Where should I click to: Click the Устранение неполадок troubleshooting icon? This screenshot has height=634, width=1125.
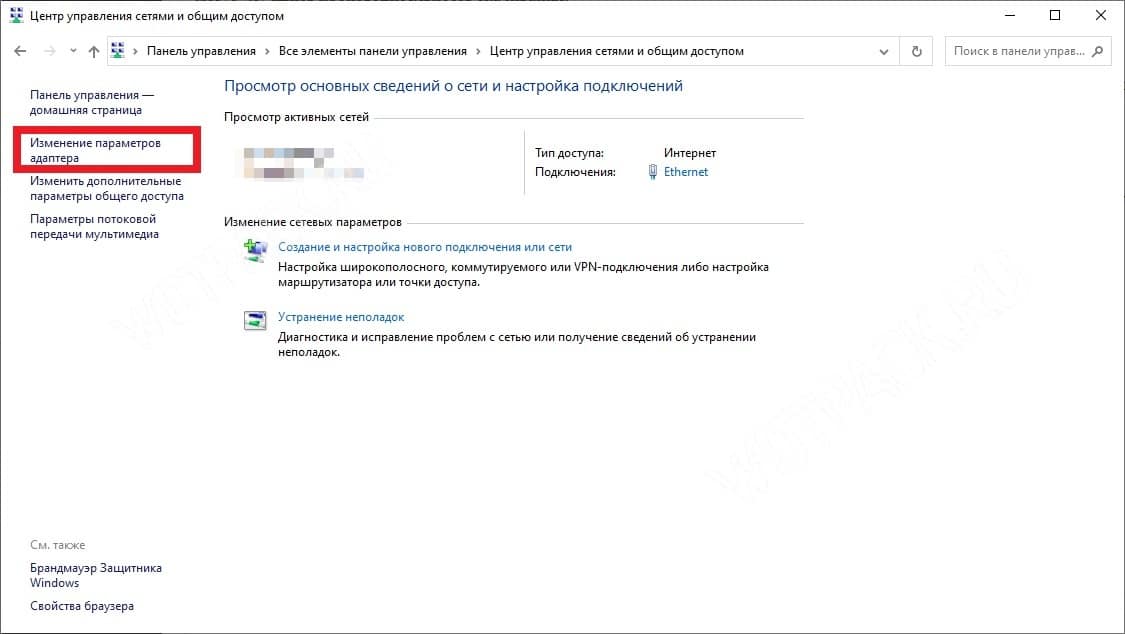tap(256, 320)
